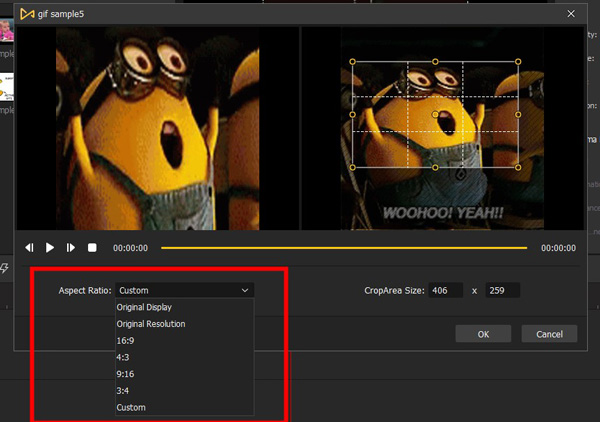Image resolution: width=600 pixels, height=422 pixels.
Task: Click the elapsed time 00:00:00 label
Action: pos(130,248)
